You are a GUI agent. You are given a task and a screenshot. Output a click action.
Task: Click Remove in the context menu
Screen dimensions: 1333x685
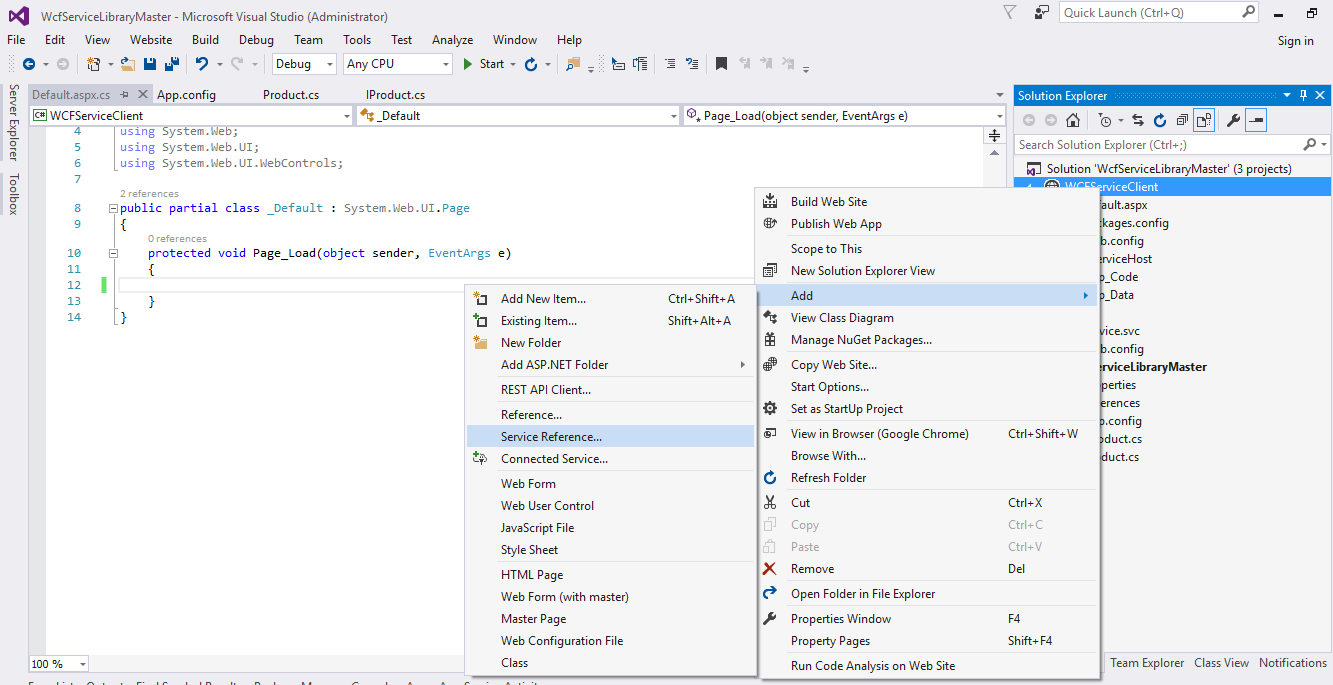coord(928,569)
